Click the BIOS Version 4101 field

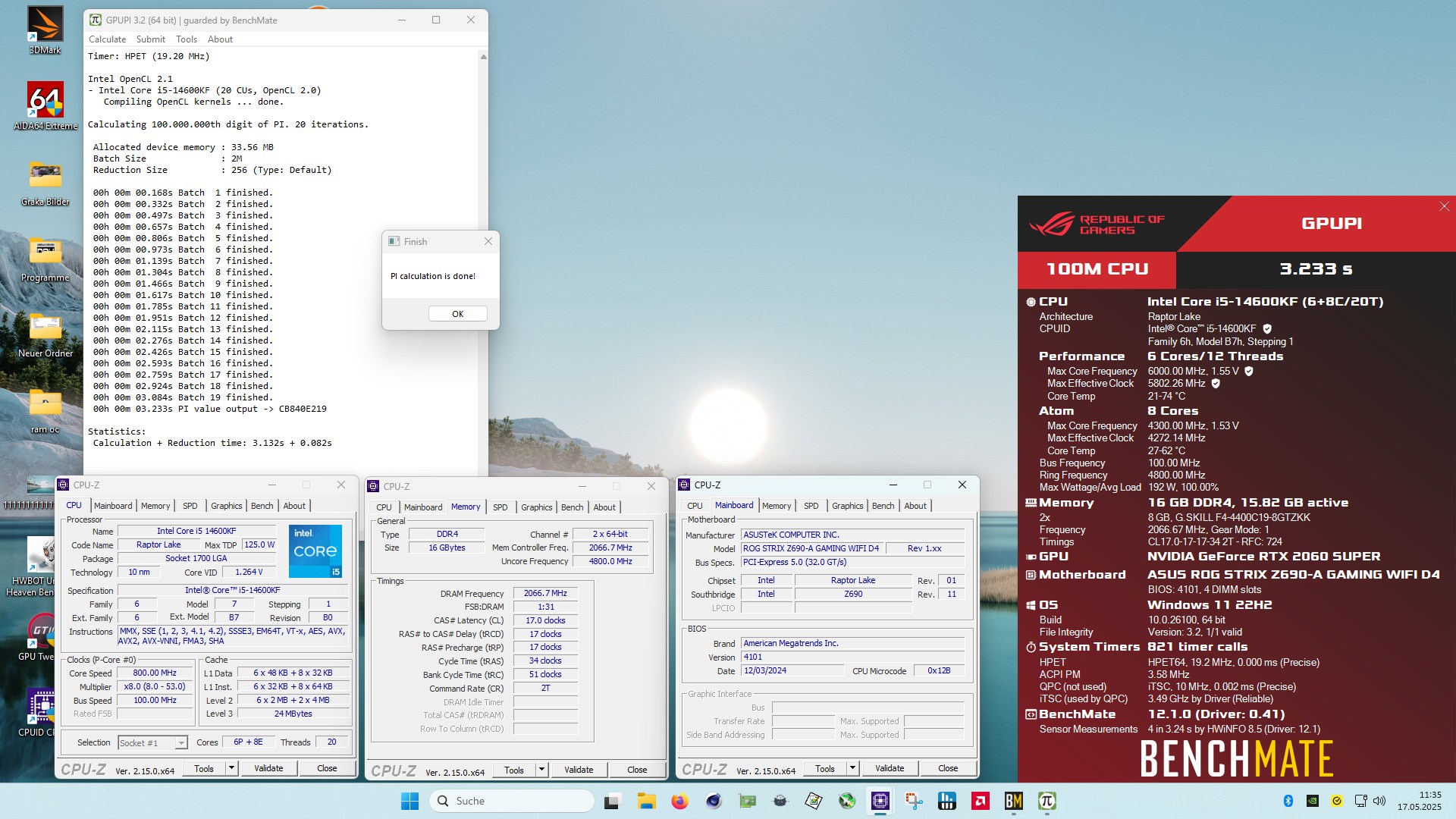pyautogui.click(x=852, y=657)
